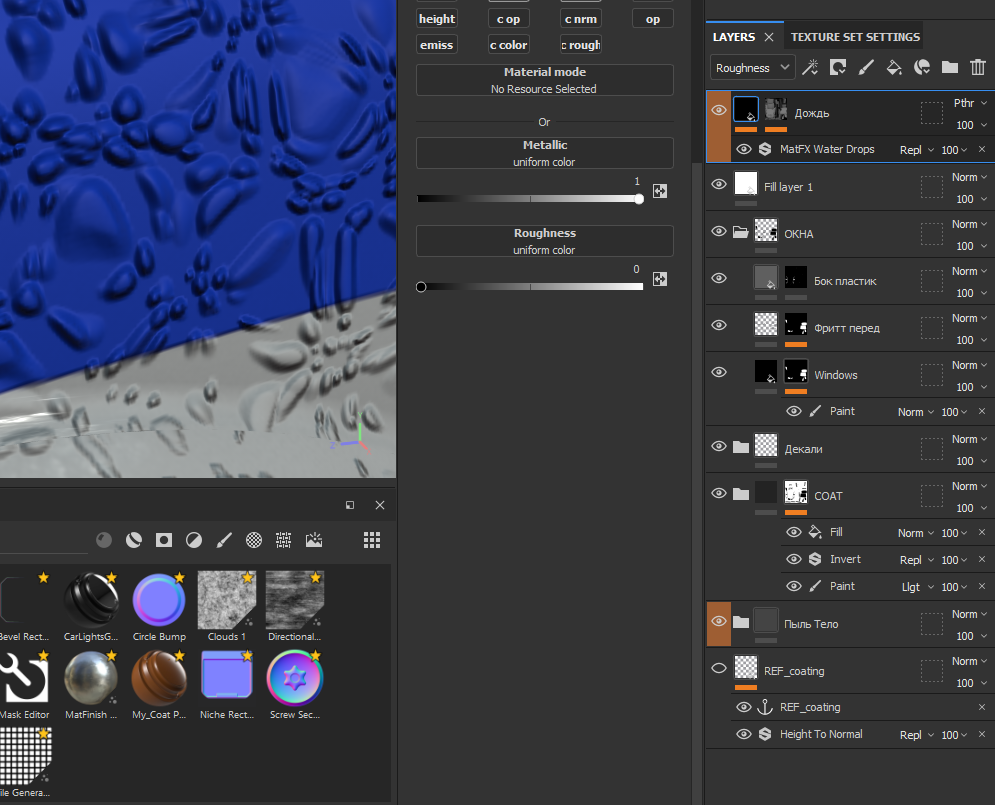This screenshot has width=995, height=805.
Task: Hide the Windows layer
Action: [719, 372]
